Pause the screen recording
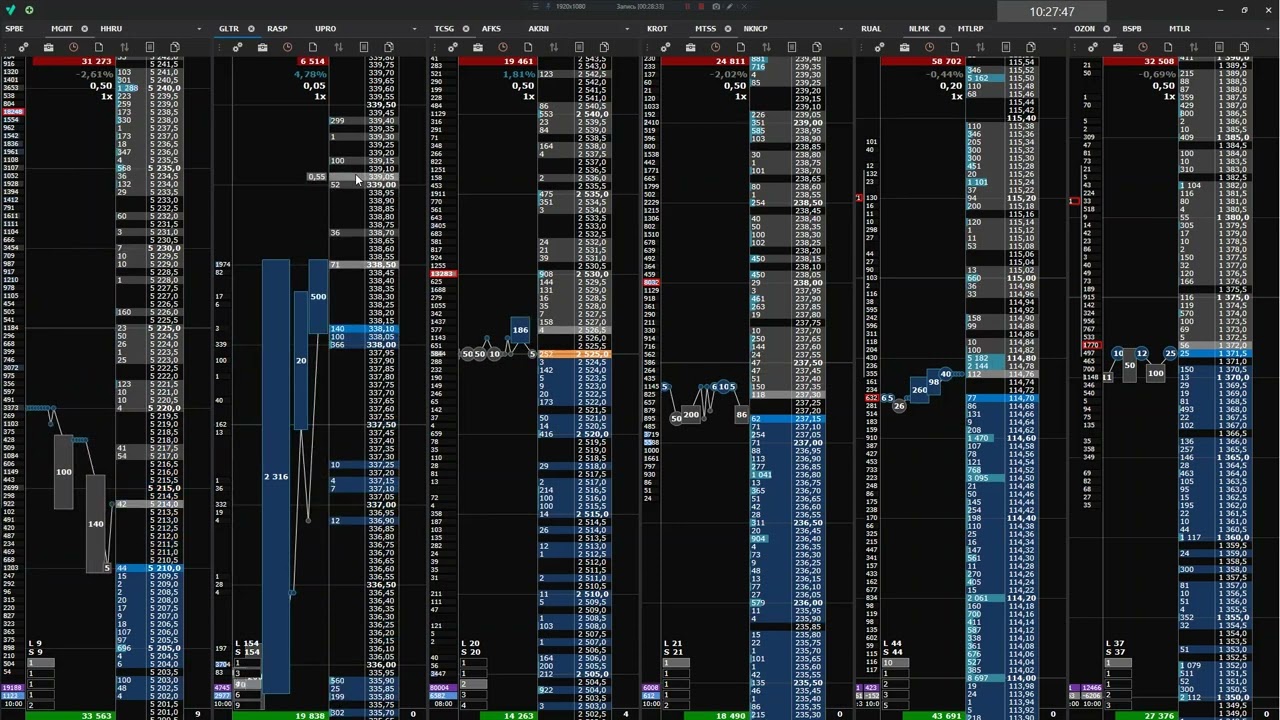The height and width of the screenshot is (720, 1280). coord(687,7)
